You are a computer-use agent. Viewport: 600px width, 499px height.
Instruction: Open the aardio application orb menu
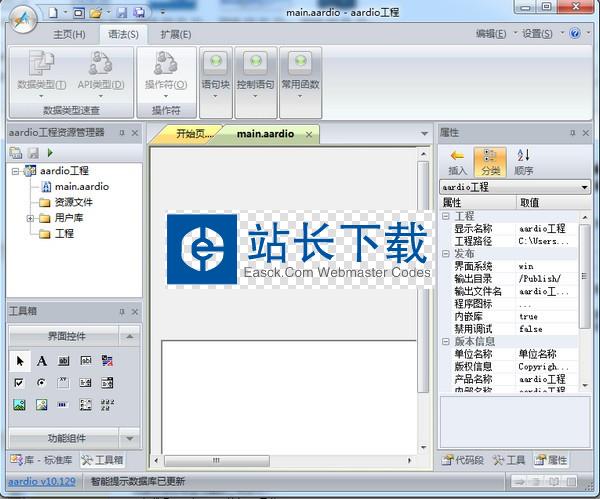pyautogui.click(x=24, y=18)
